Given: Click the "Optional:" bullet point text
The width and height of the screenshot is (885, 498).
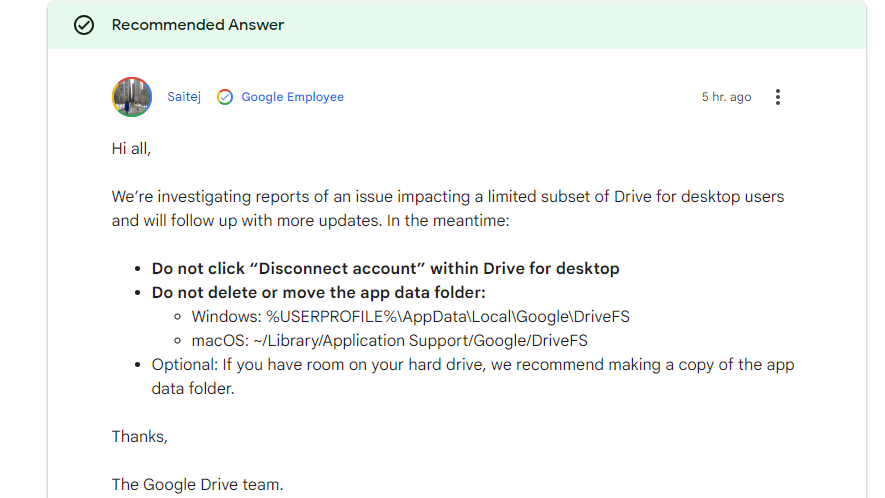Looking at the screenshot, I should pyautogui.click(x=184, y=365).
